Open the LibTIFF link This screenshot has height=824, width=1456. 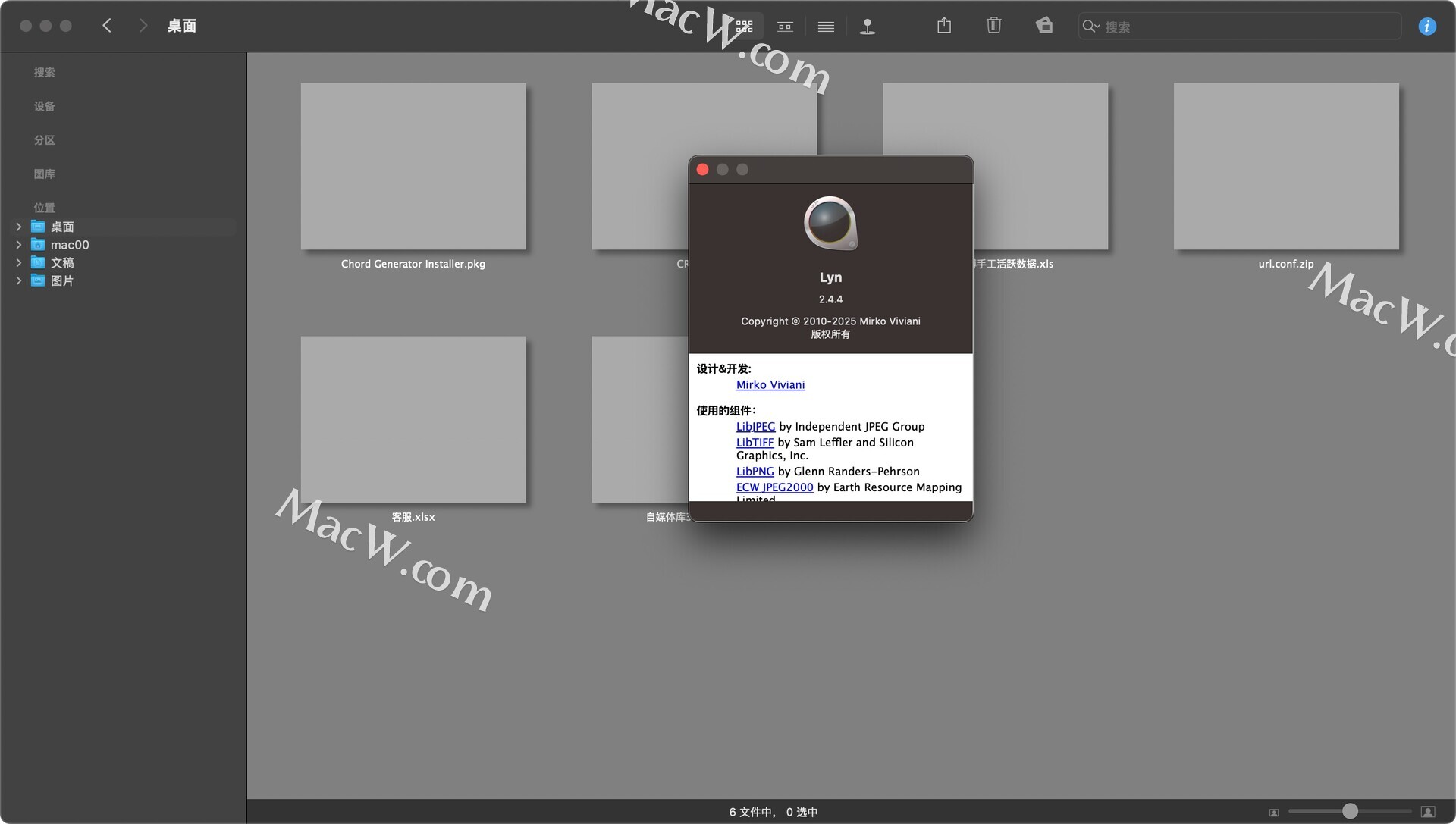tap(755, 442)
